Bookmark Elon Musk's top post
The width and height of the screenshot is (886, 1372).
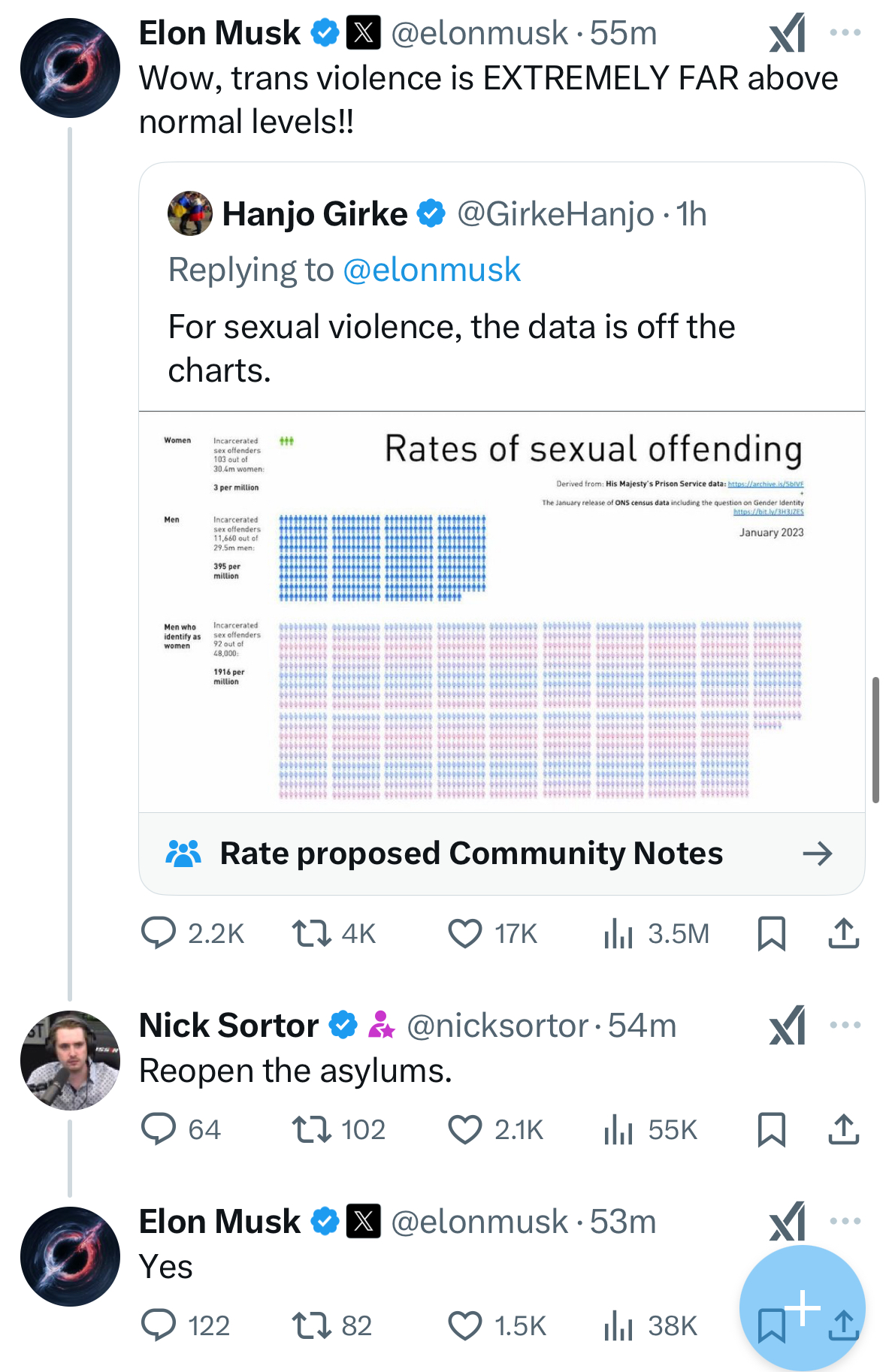(x=772, y=933)
